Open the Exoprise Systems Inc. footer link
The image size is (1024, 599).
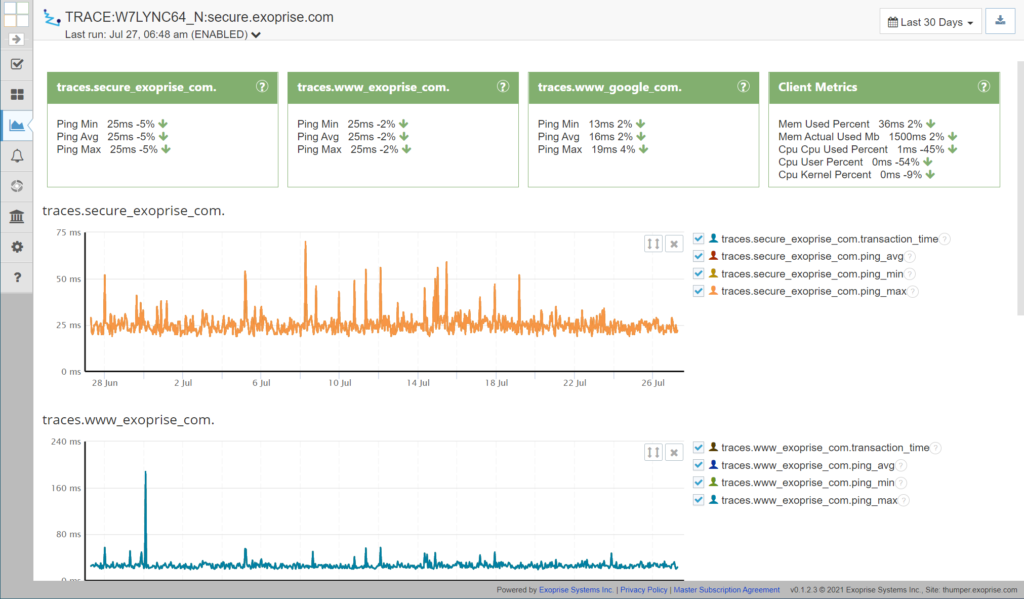tap(576, 590)
